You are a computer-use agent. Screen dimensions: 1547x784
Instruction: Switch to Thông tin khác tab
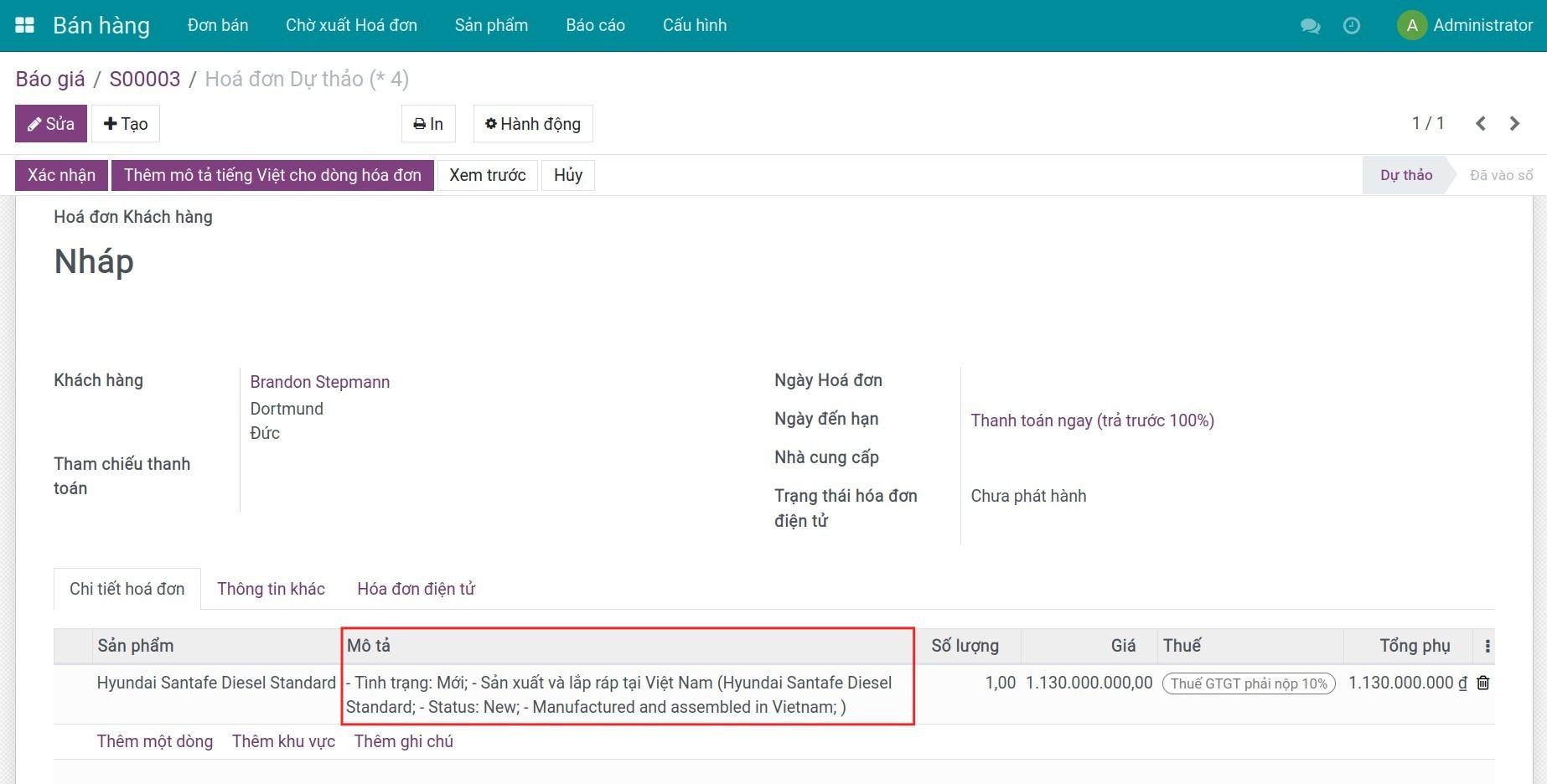(271, 589)
